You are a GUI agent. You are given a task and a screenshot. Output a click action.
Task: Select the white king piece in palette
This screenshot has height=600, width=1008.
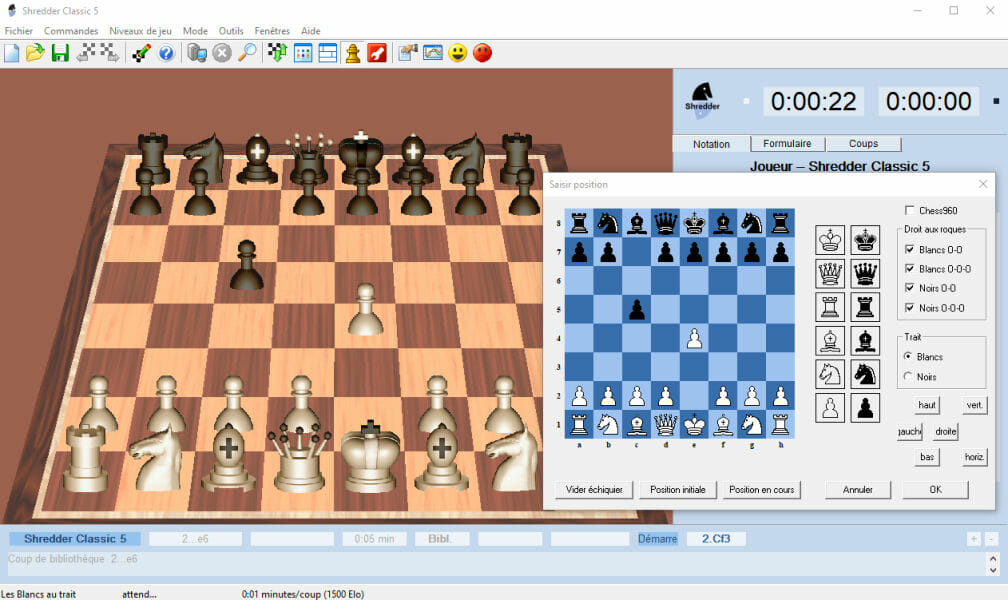830,240
